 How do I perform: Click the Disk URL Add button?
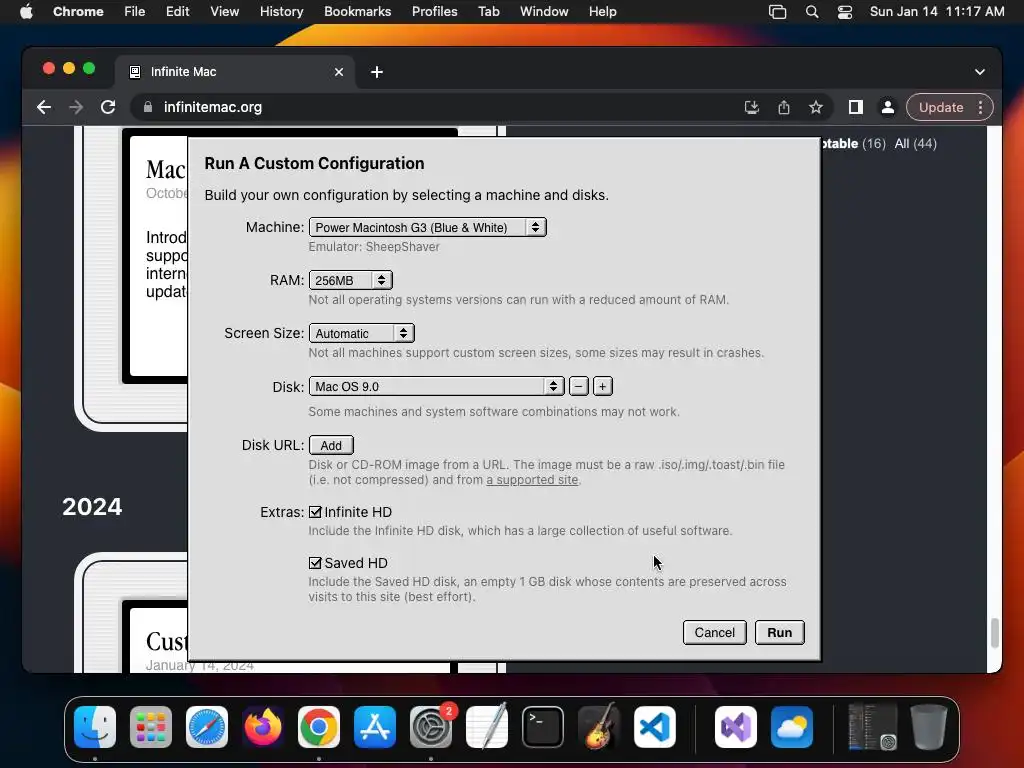tap(331, 445)
